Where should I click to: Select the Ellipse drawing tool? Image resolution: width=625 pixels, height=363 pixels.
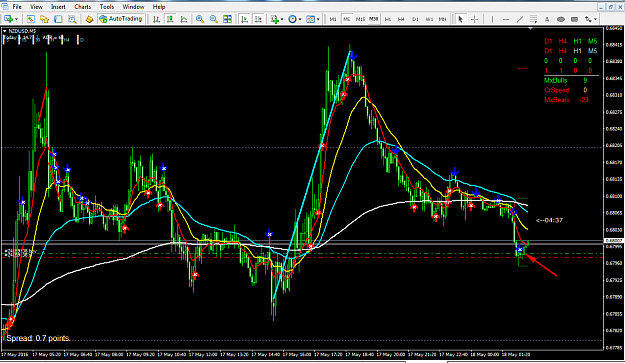coord(561,19)
